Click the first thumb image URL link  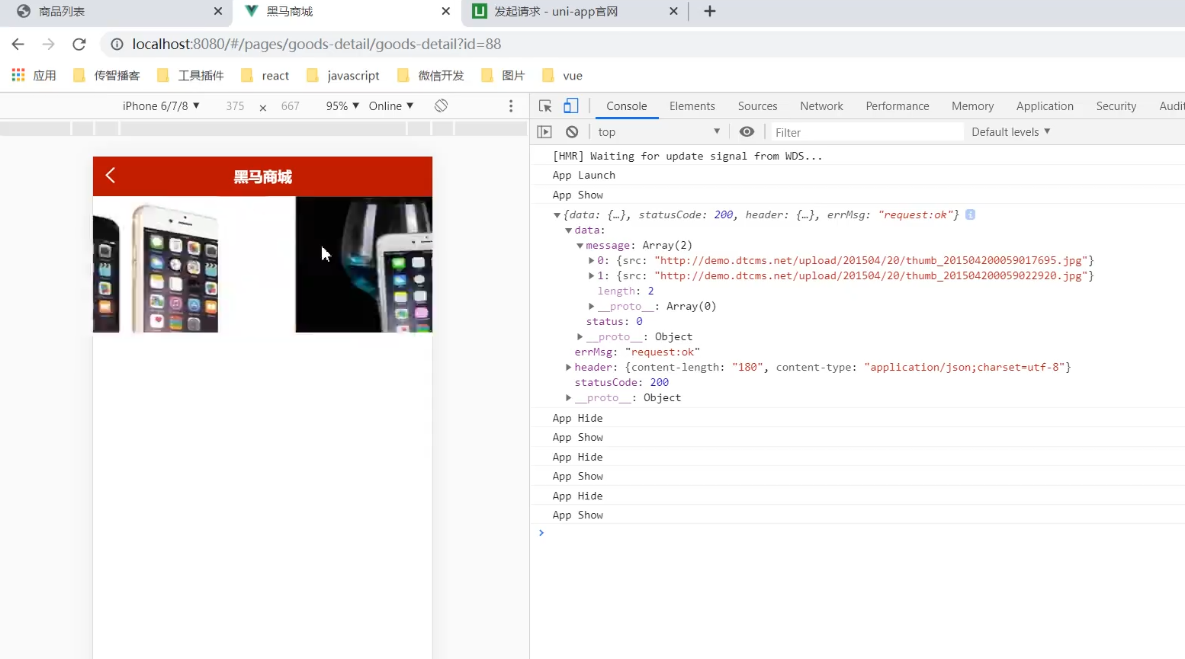[x=871, y=260]
